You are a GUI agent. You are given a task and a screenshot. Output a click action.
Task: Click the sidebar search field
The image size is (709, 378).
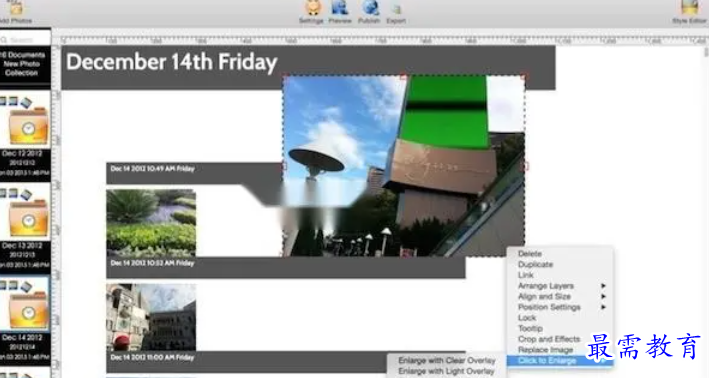25,40
